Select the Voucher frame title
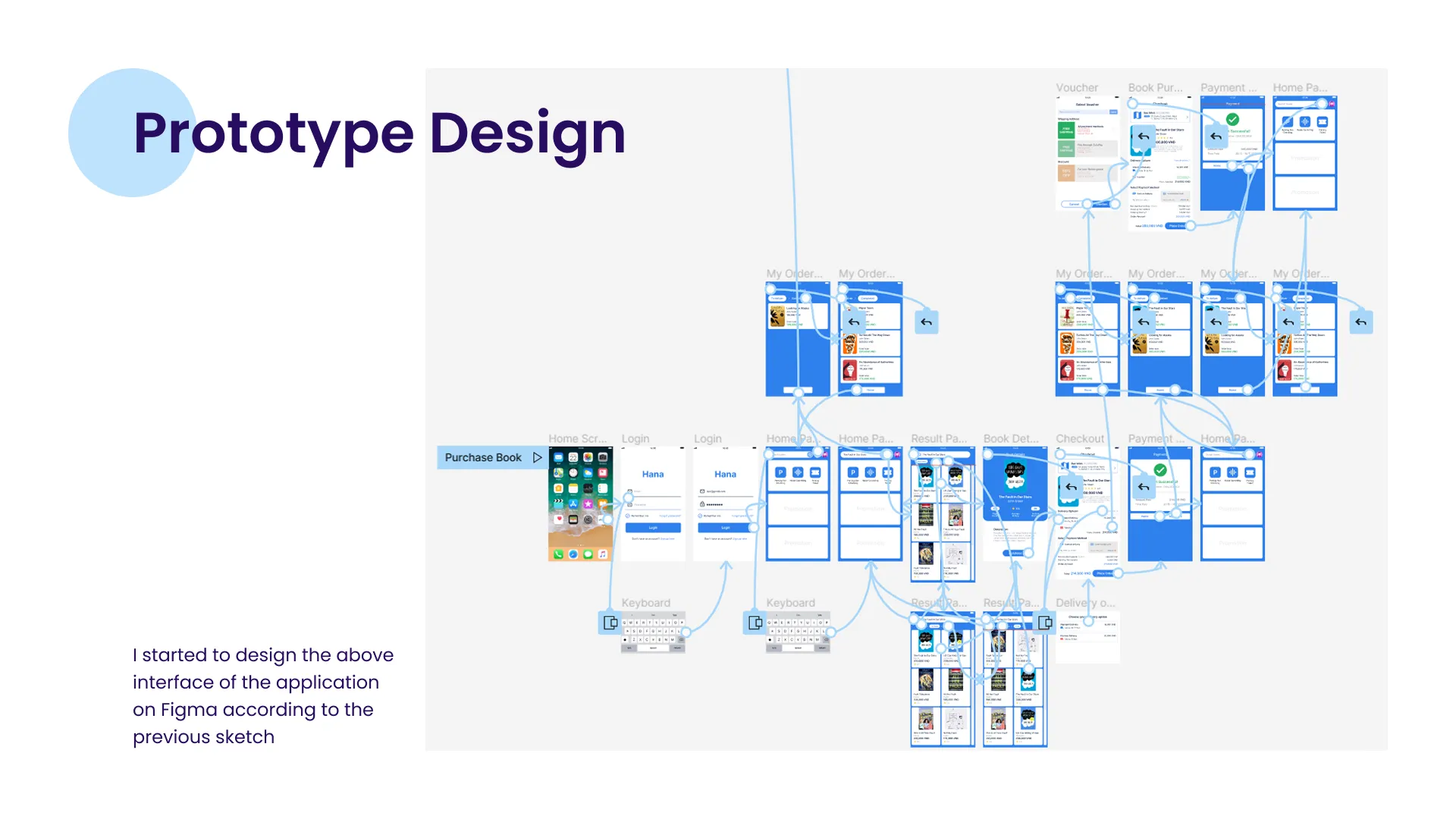Image resolution: width=1456 pixels, height=819 pixels. tap(1077, 88)
